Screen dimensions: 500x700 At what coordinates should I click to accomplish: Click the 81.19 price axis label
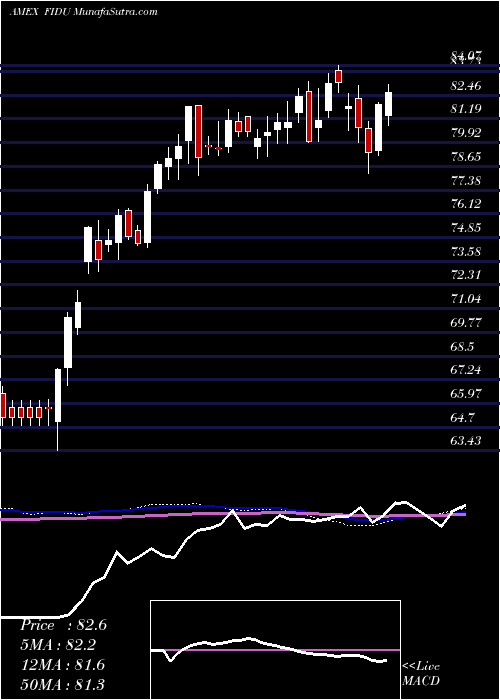(466, 108)
